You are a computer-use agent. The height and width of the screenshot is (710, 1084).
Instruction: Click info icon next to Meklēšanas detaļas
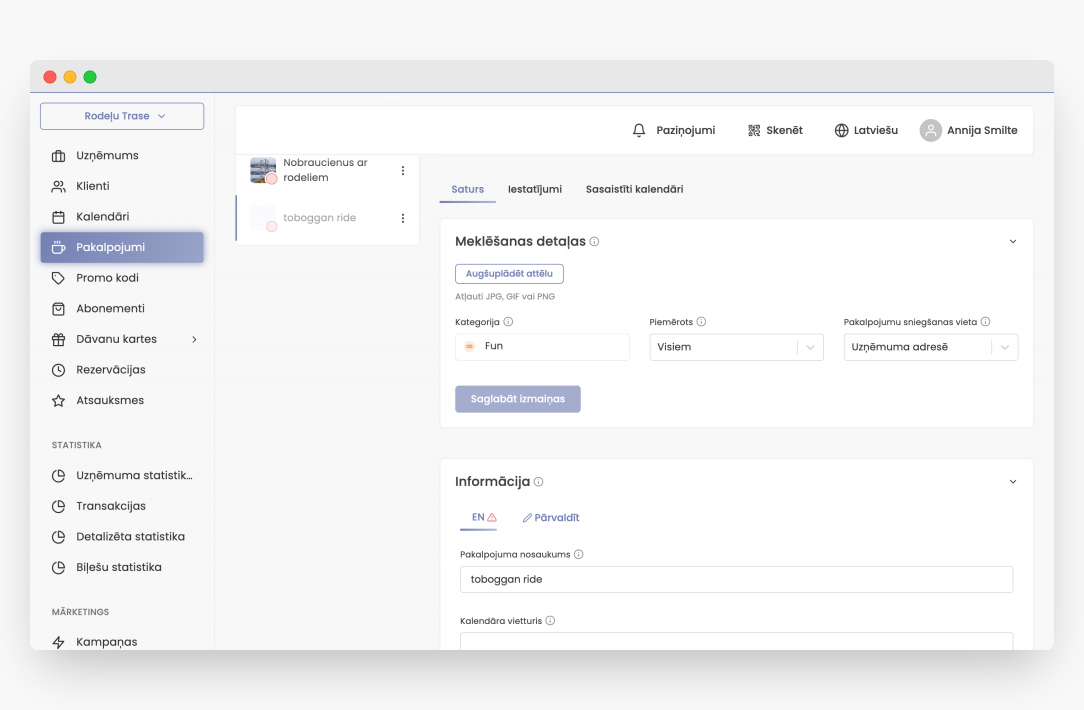click(594, 242)
